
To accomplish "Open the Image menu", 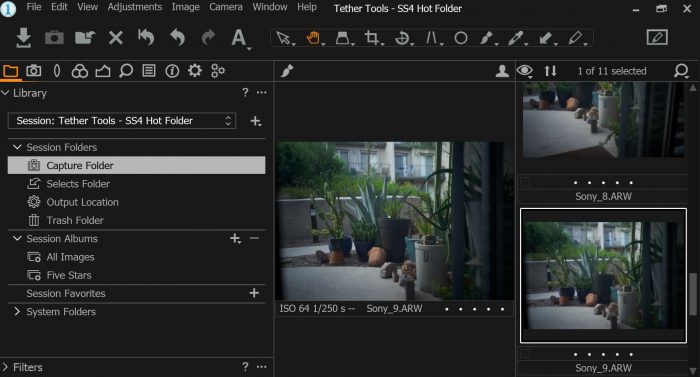I will [186, 7].
